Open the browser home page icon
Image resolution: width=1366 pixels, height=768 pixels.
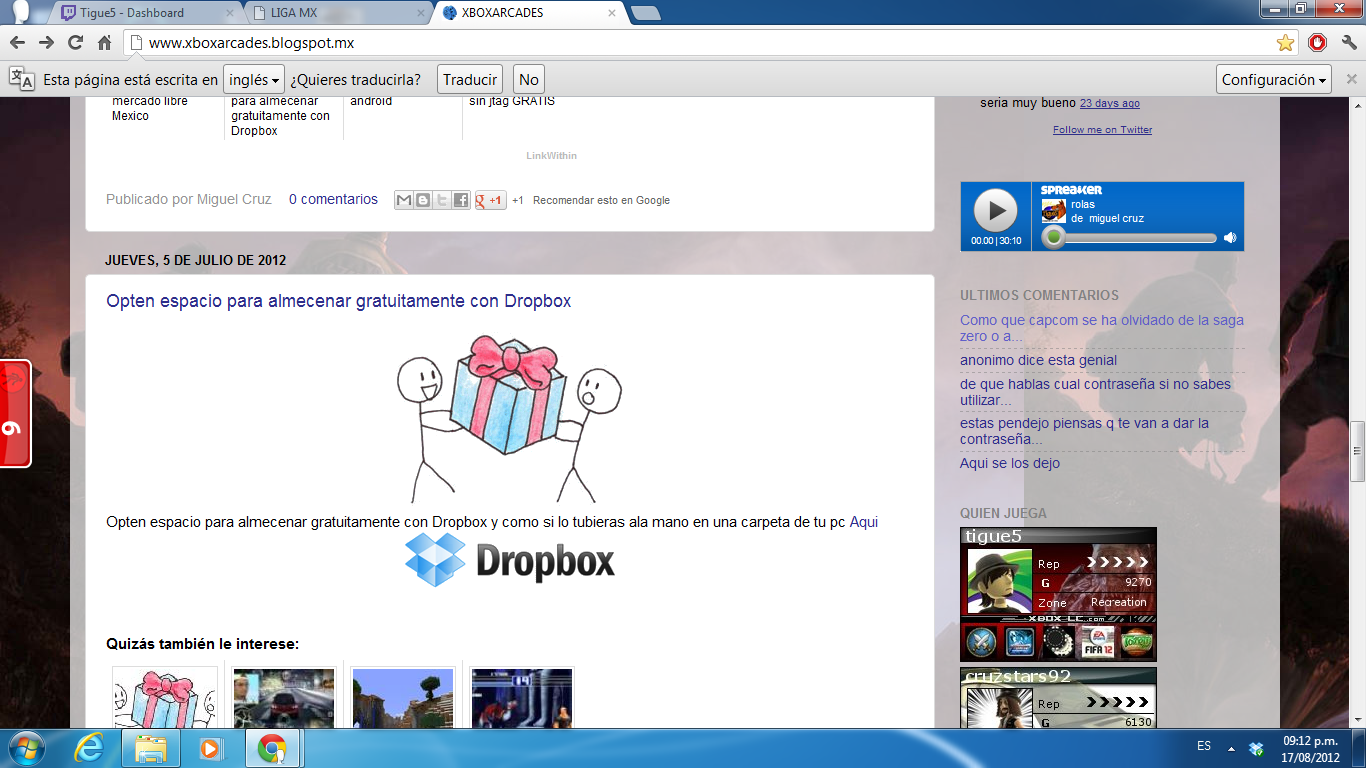click(104, 43)
